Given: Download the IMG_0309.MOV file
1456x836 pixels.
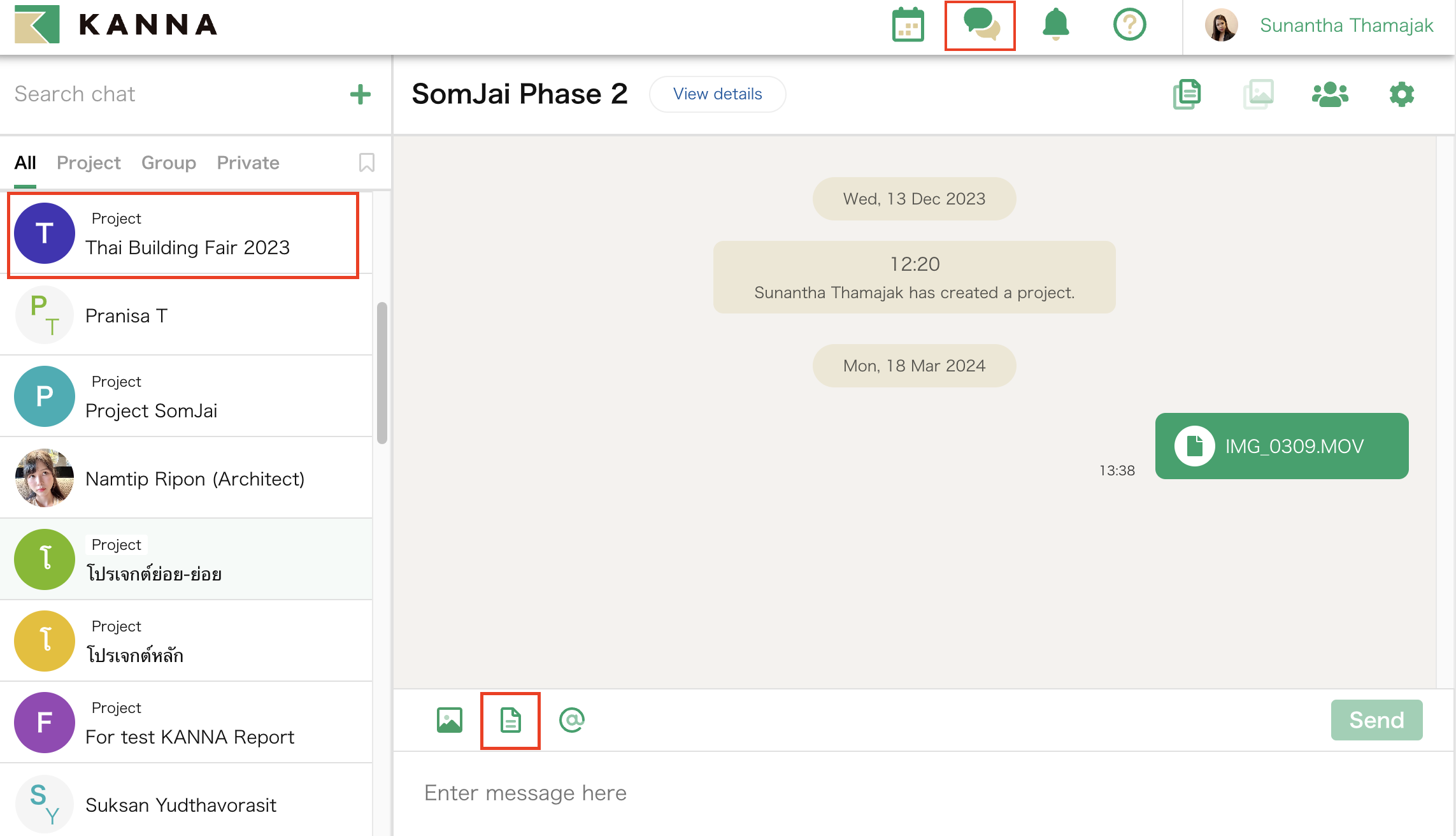Looking at the screenshot, I should point(1281,446).
